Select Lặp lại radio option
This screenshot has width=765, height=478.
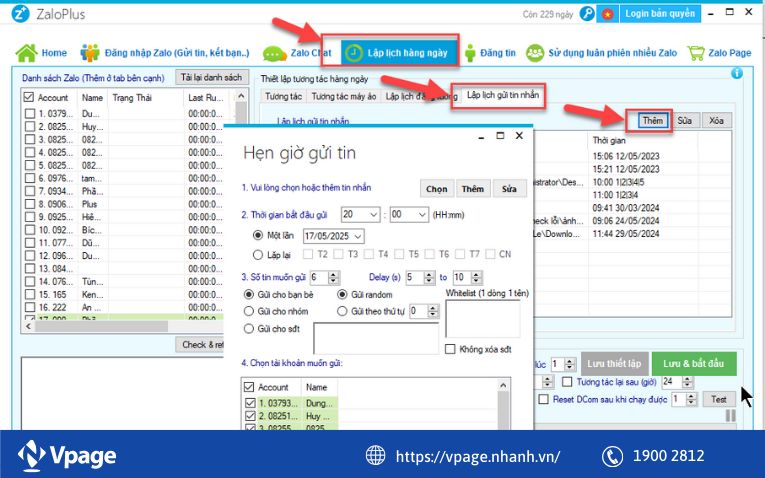pos(258,255)
